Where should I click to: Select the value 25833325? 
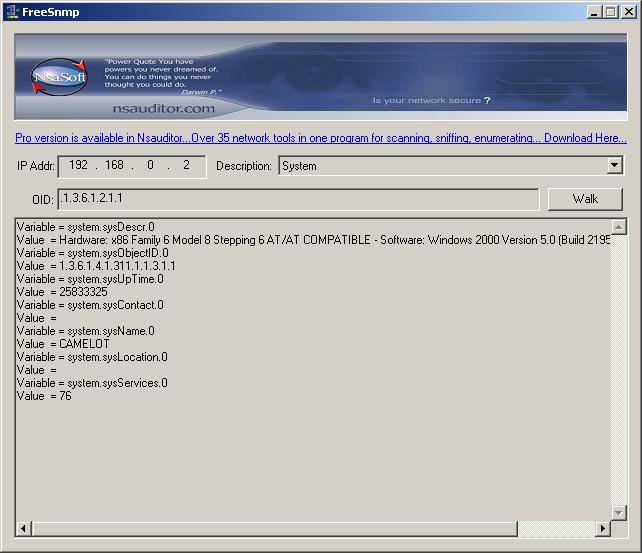point(83,292)
